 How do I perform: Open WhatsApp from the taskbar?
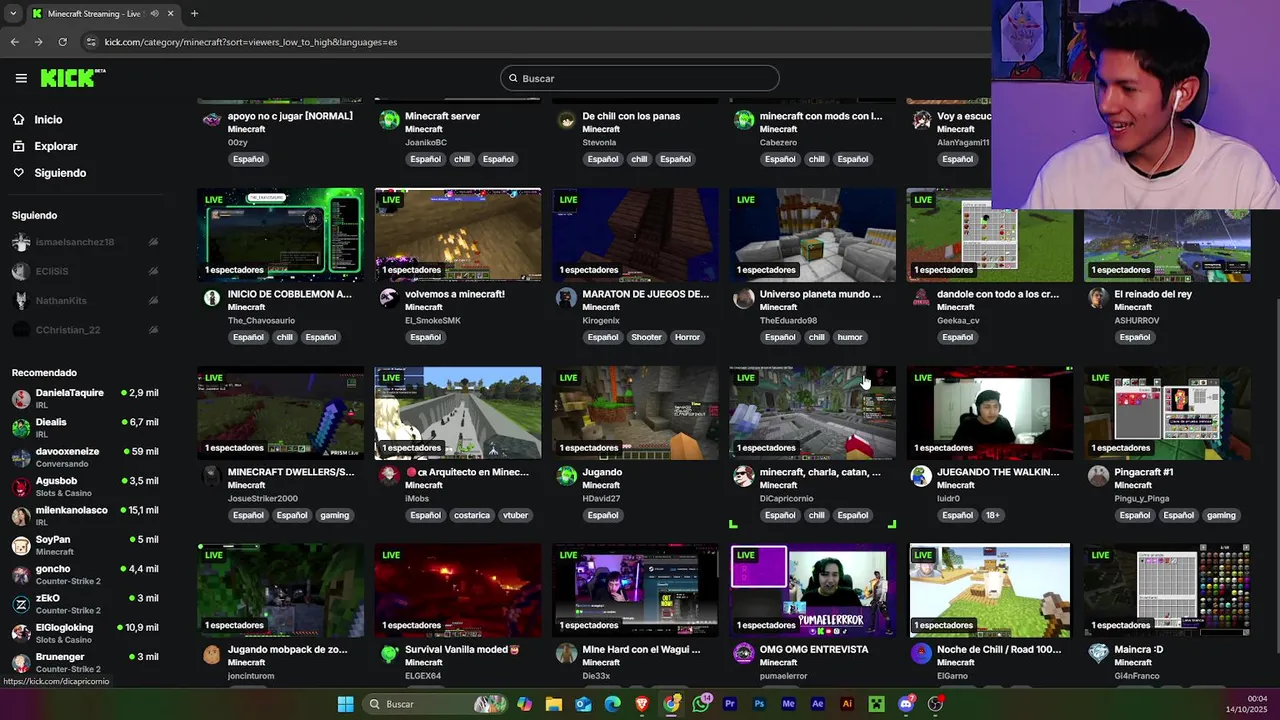coord(701,704)
